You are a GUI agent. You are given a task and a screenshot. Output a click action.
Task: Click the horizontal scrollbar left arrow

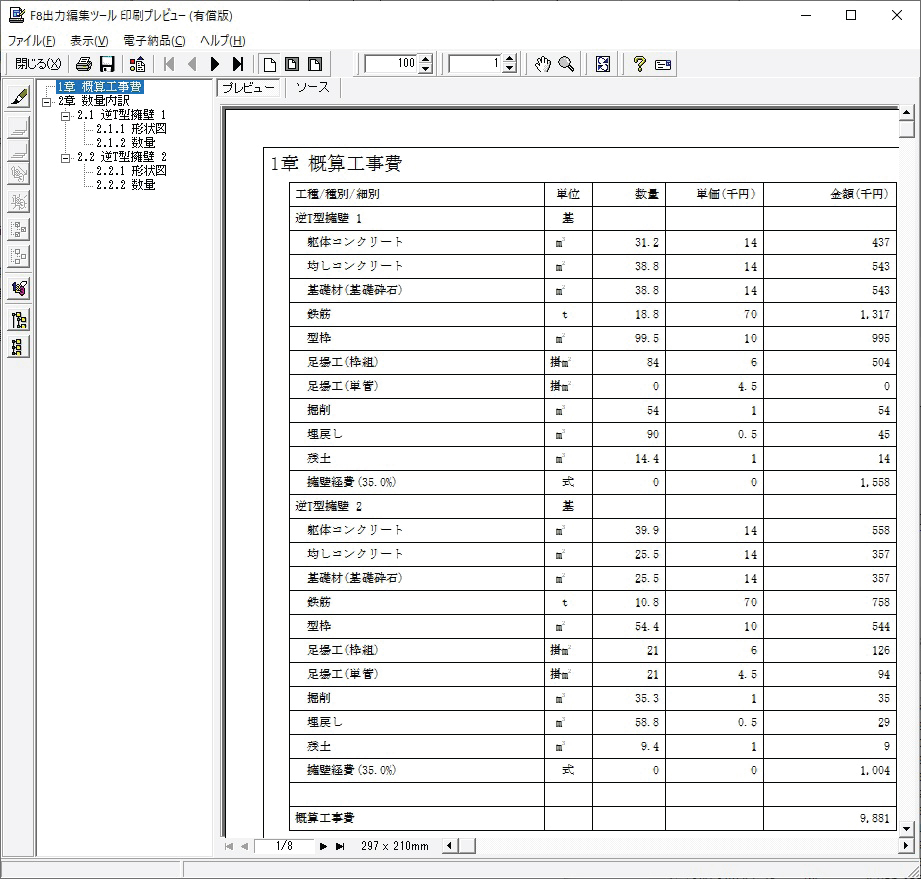449,846
